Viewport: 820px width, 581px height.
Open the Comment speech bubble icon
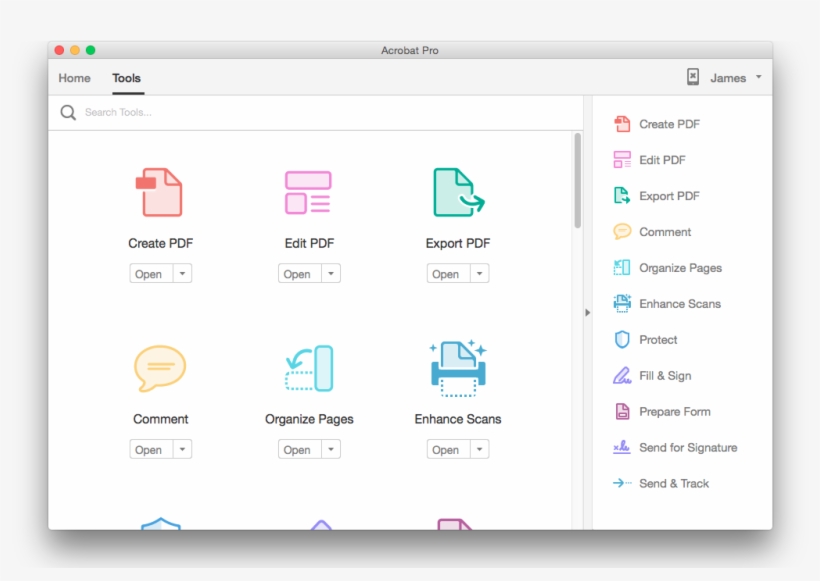tap(160, 368)
